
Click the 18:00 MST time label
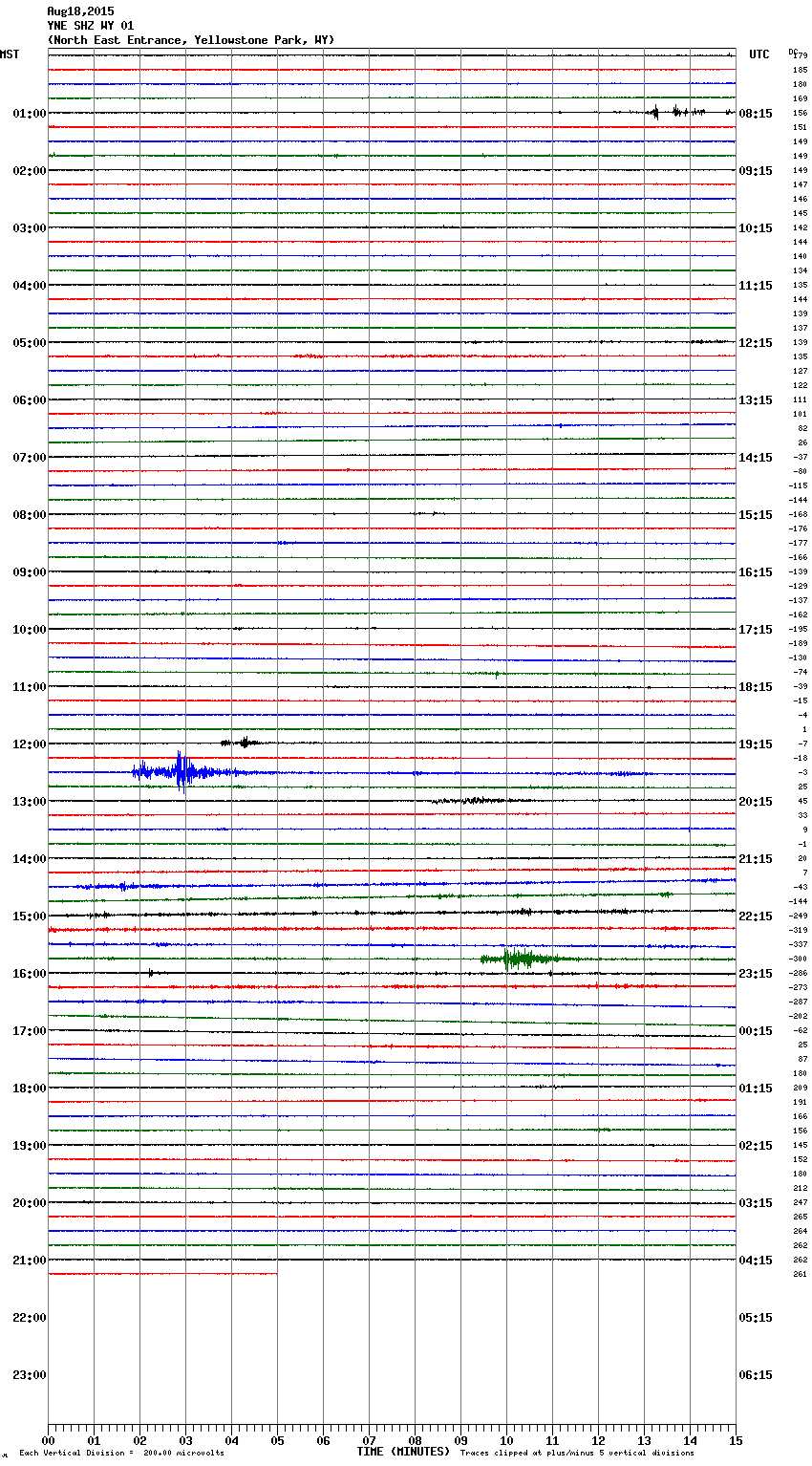tap(30, 1089)
